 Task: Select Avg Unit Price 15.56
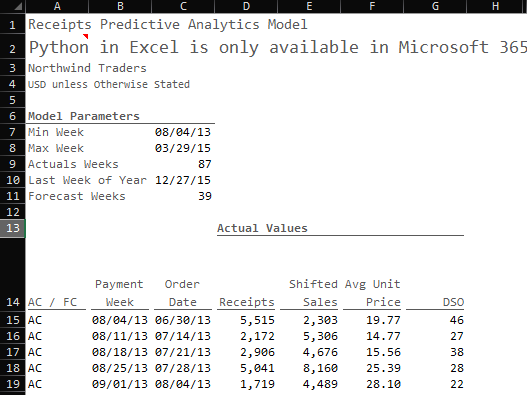click(383, 352)
